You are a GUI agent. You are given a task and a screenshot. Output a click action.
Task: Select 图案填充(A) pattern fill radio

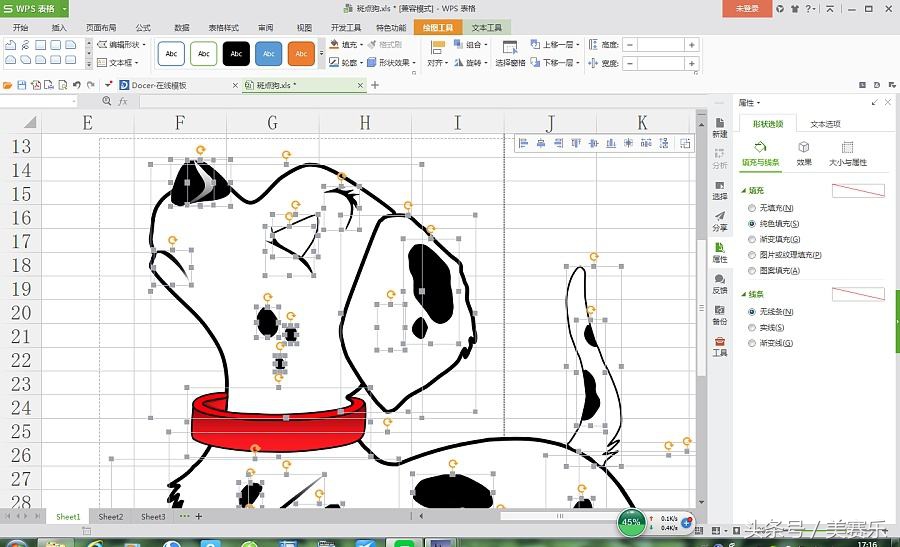tap(751, 270)
